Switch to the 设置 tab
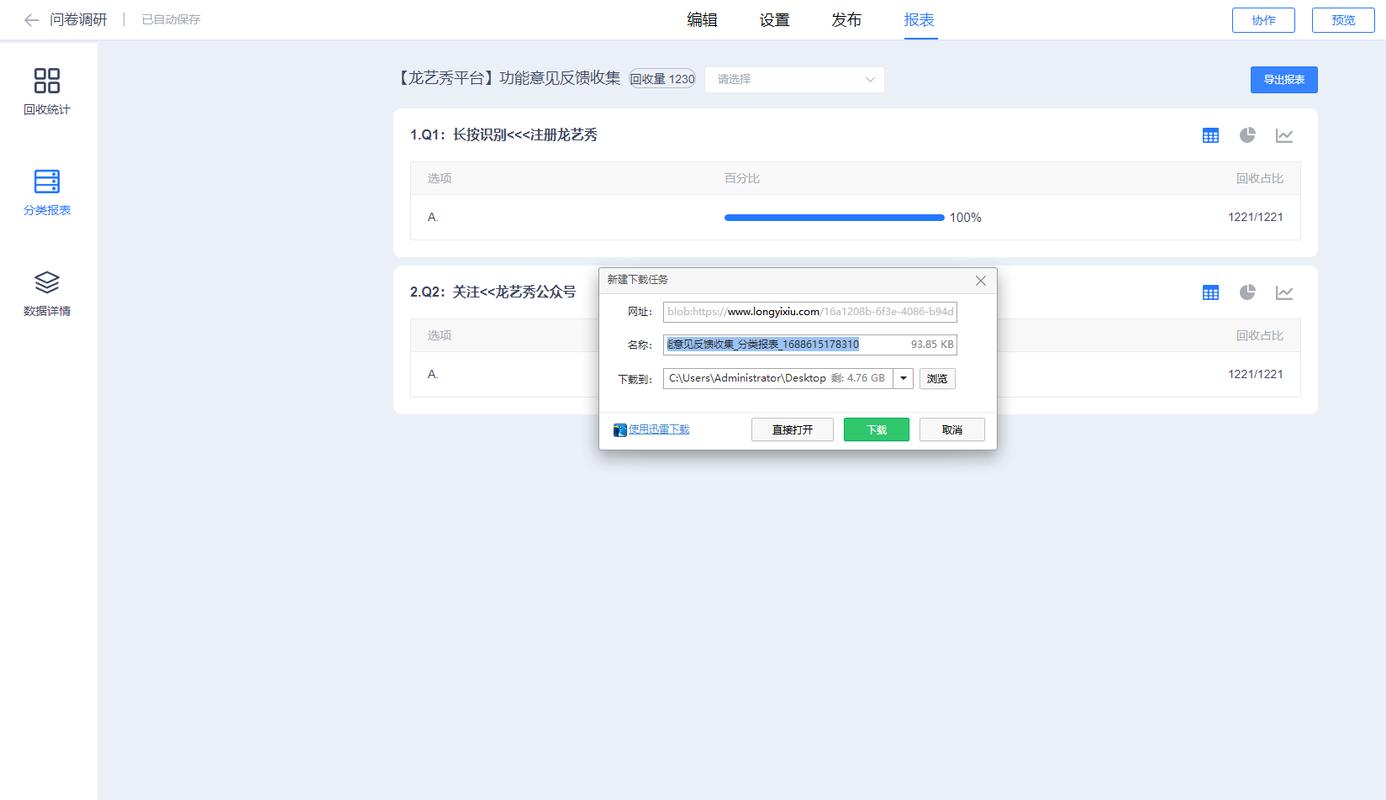Viewport: 1386px width, 800px height. (x=774, y=20)
